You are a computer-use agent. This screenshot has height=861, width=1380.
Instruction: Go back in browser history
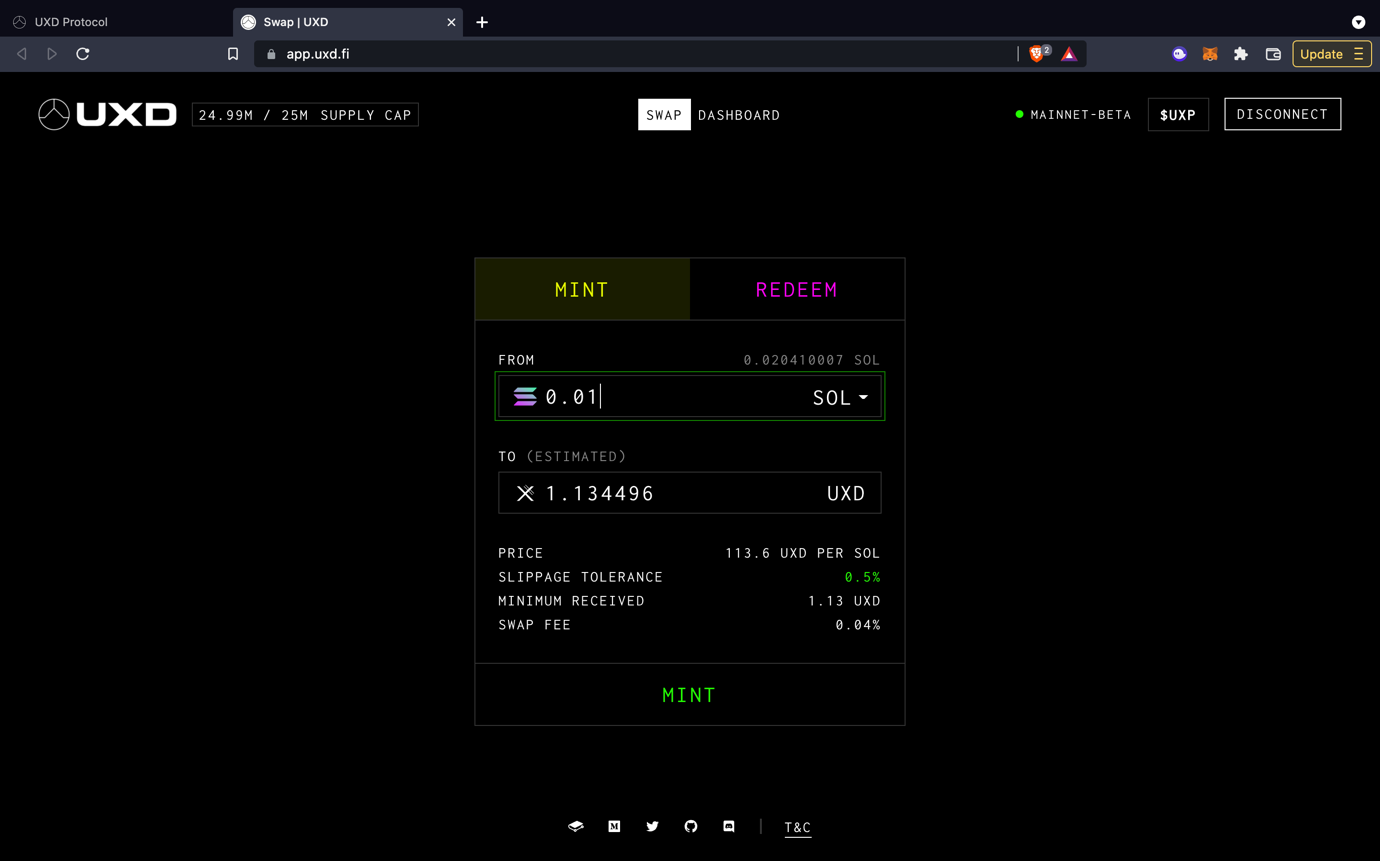[22, 54]
